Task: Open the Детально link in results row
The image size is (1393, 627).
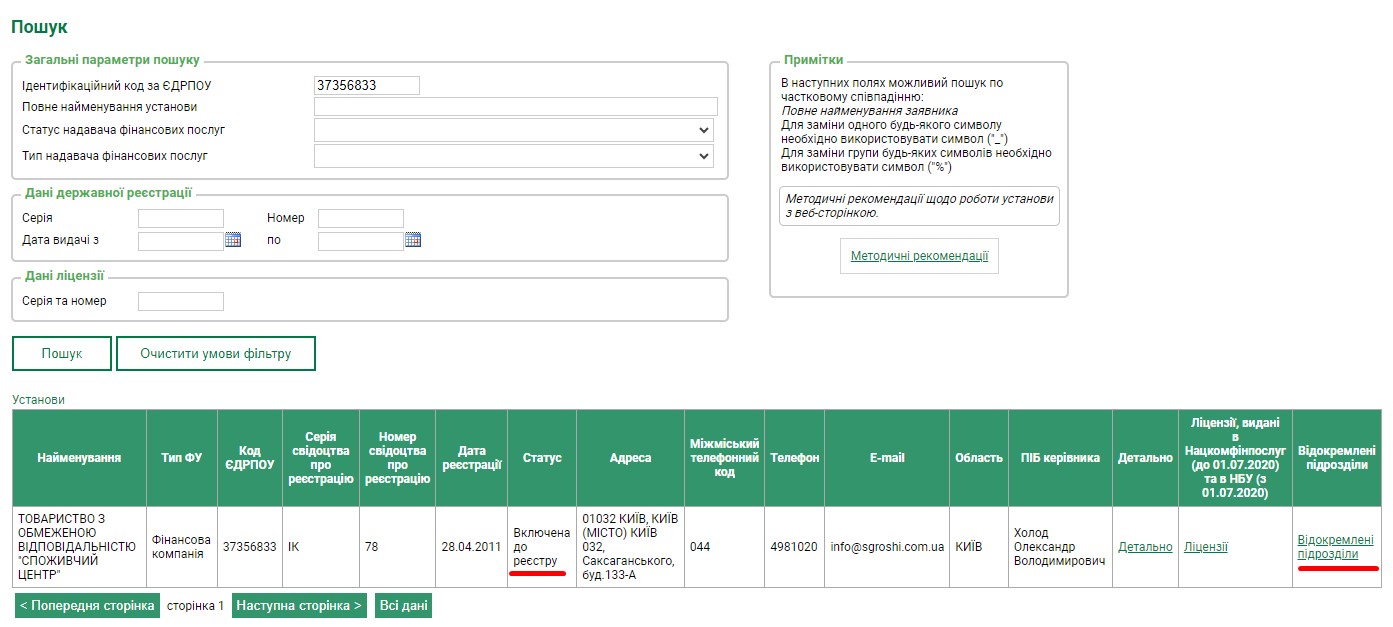Action: 1145,547
